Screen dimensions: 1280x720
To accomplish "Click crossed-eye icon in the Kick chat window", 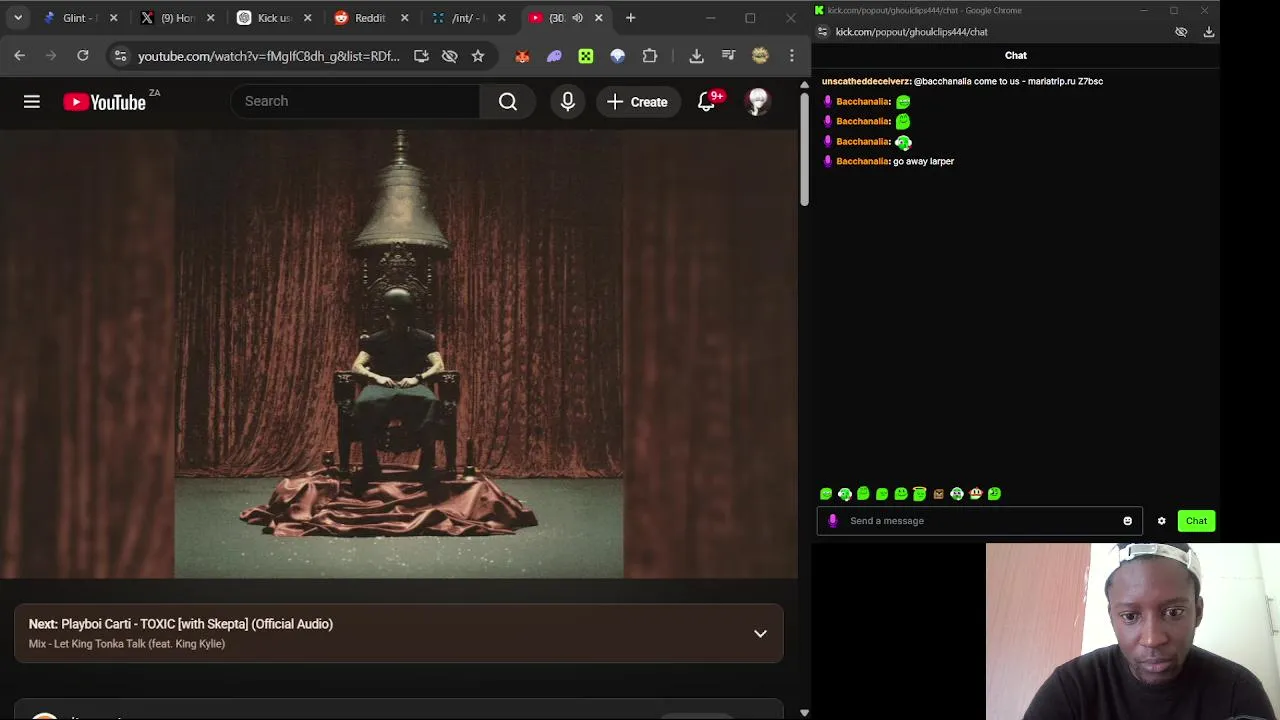I will point(1181,32).
